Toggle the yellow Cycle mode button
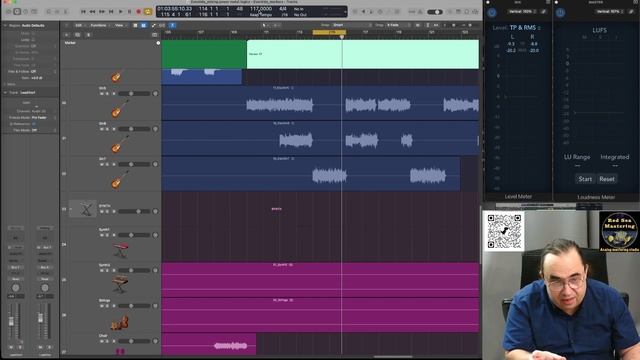The image size is (640, 360). [148, 12]
